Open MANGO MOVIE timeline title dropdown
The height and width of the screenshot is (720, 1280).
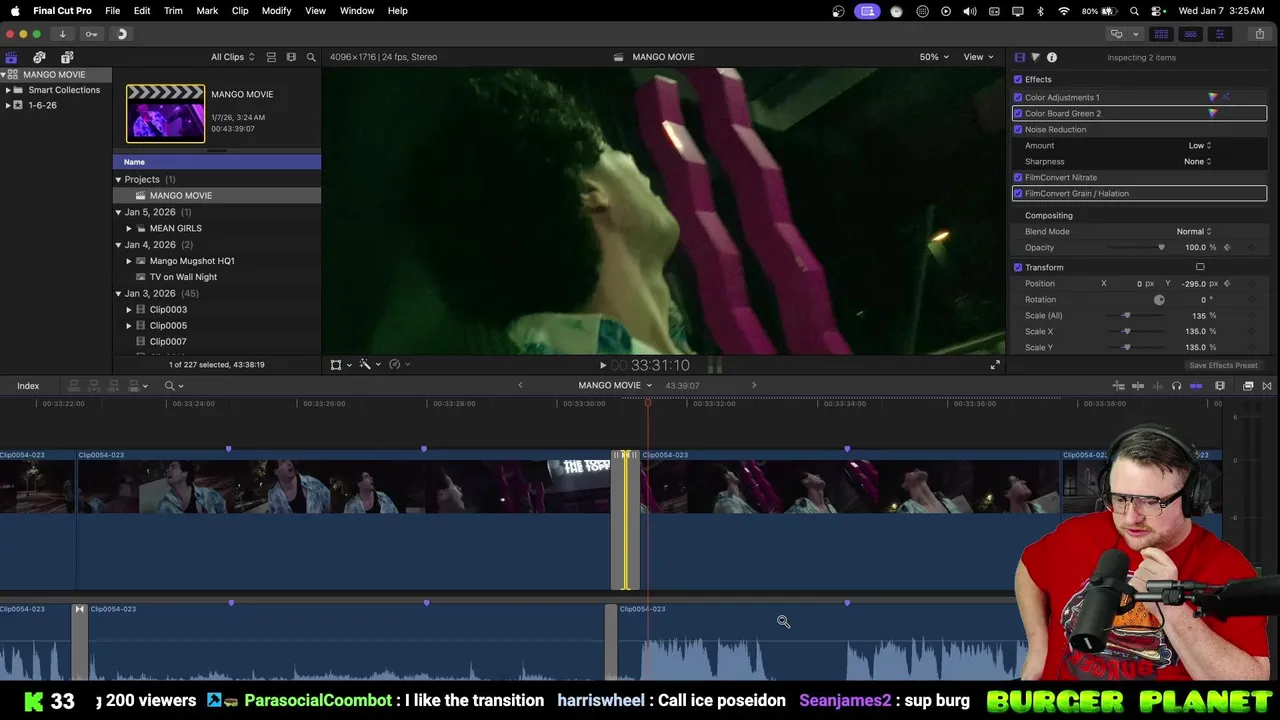point(614,385)
